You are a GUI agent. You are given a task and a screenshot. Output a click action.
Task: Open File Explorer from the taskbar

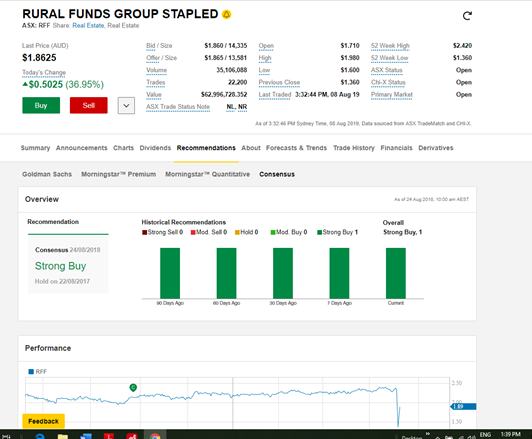point(63,436)
